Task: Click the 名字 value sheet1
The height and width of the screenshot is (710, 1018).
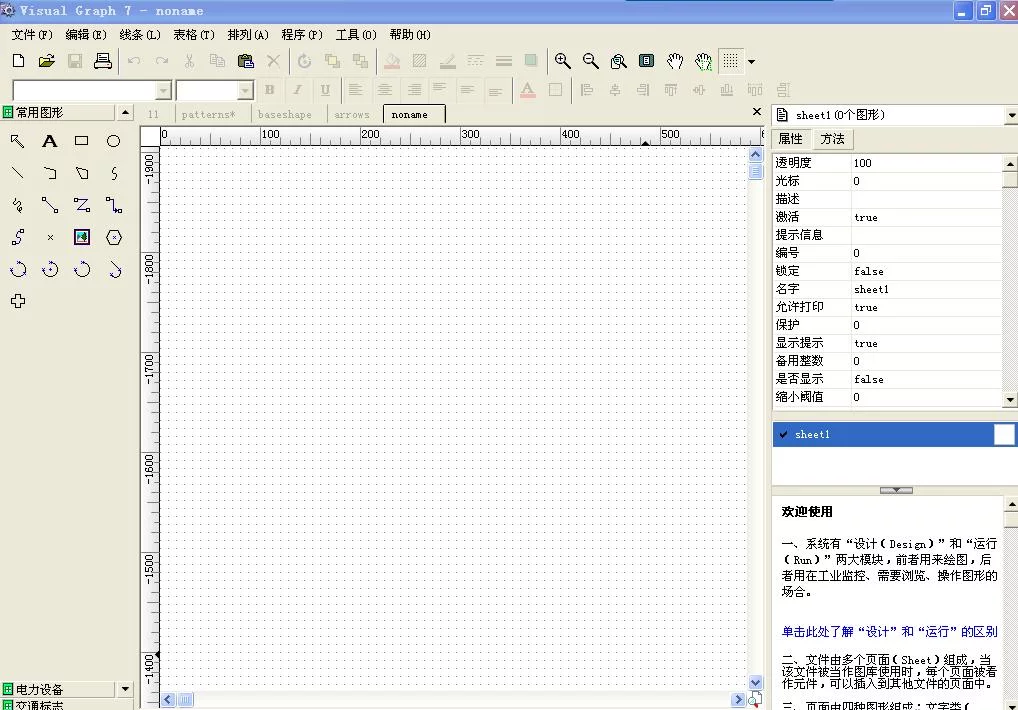Action: tap(926, 289)
